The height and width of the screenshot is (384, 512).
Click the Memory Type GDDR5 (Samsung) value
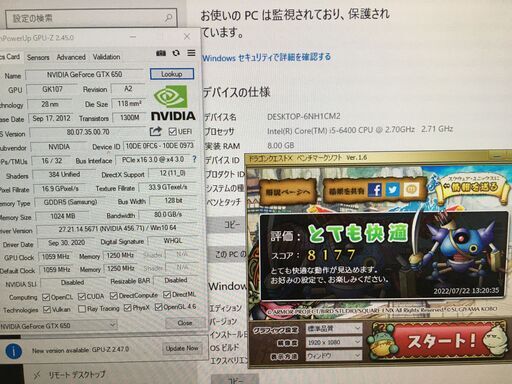70,202
